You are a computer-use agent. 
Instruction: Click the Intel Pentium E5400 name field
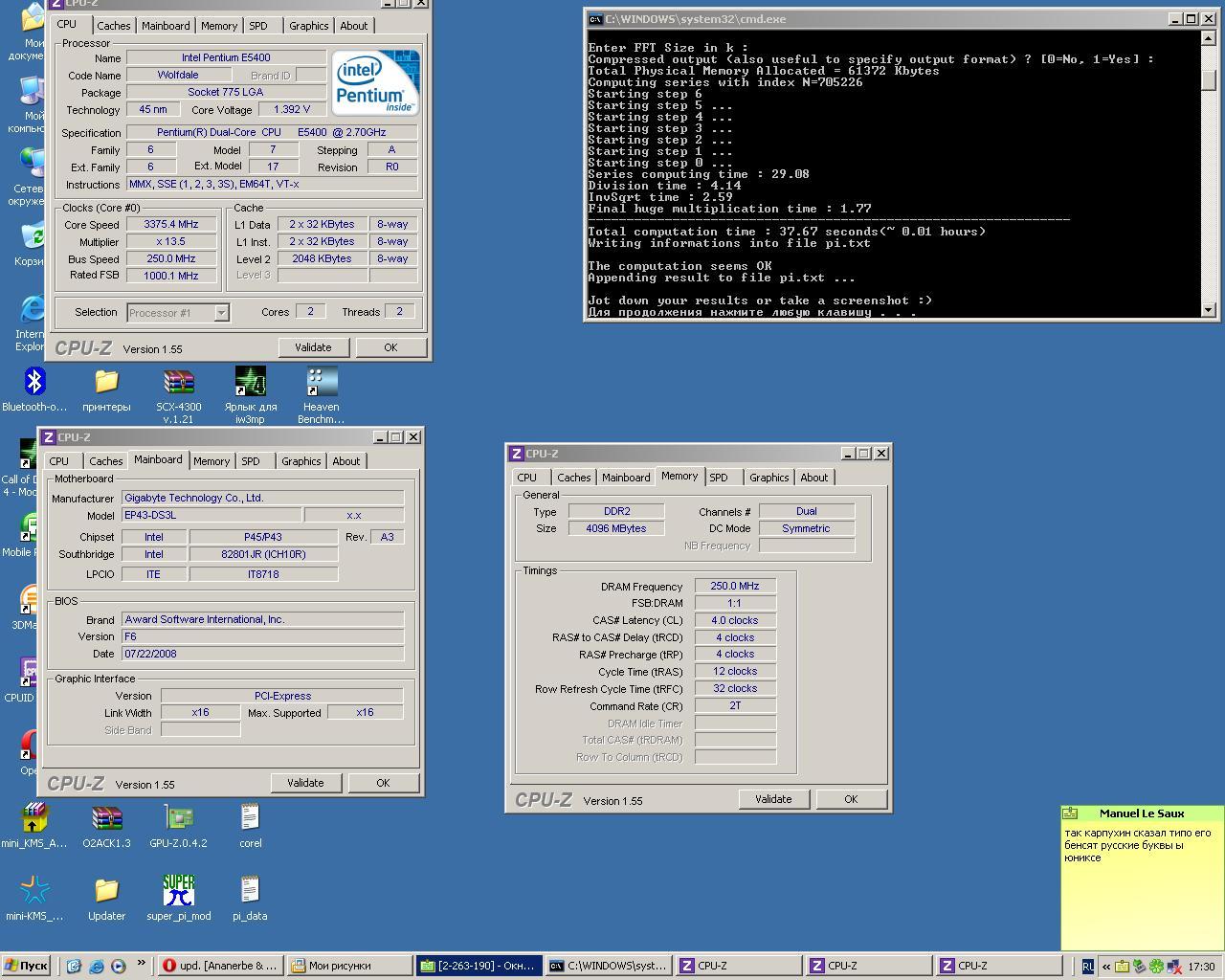pos(226,58)
